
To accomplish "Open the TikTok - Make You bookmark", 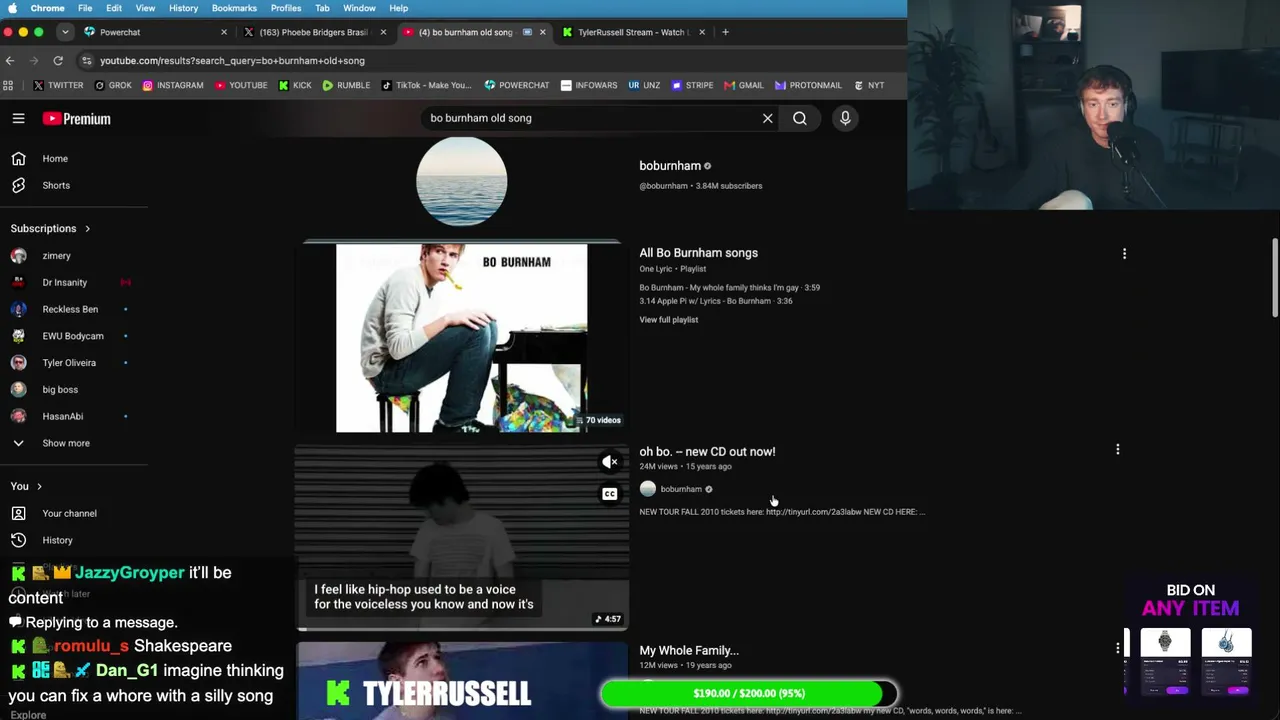I will (427, 85).
